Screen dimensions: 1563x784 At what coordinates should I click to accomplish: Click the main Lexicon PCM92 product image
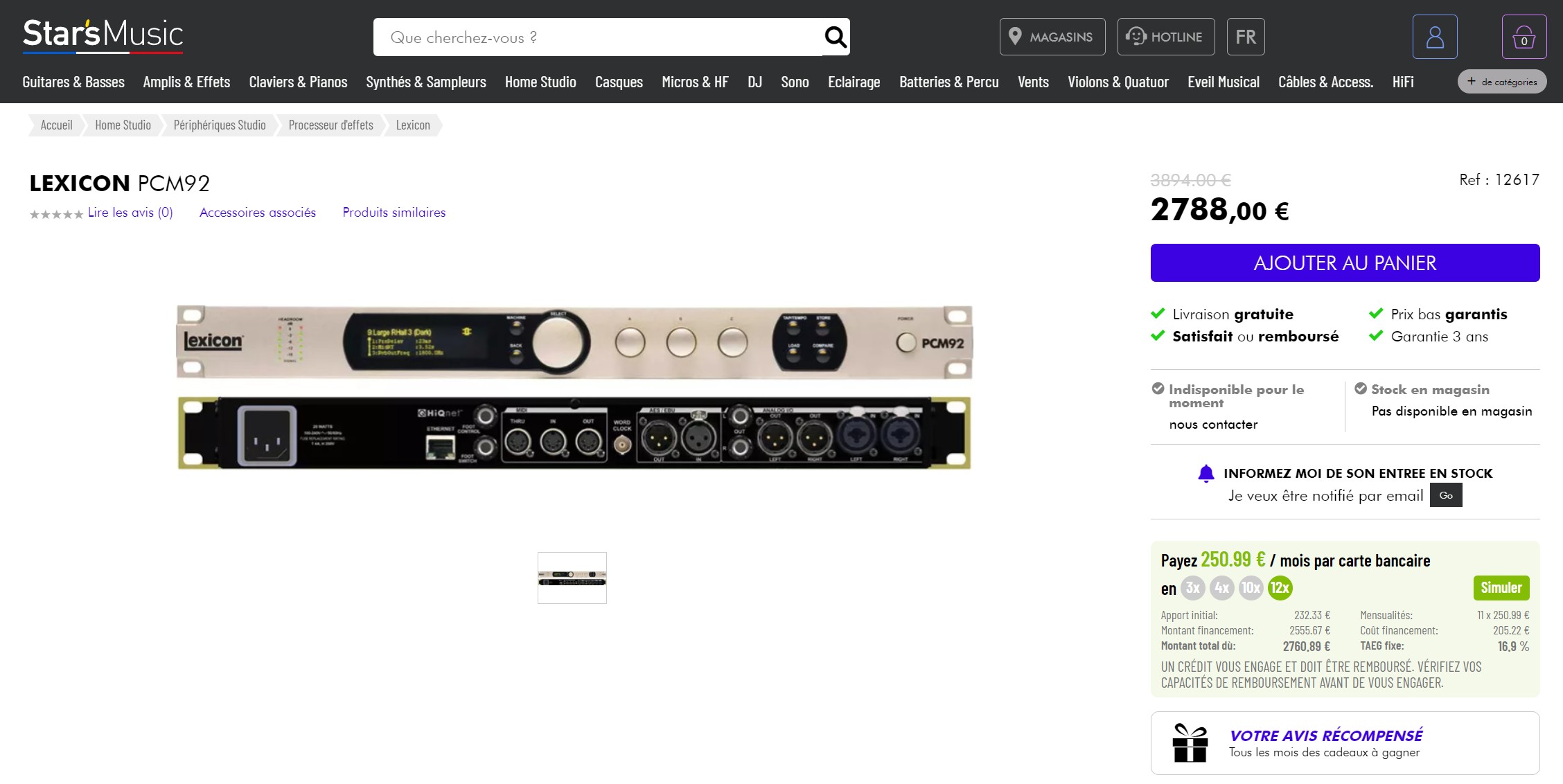point(574,387)
